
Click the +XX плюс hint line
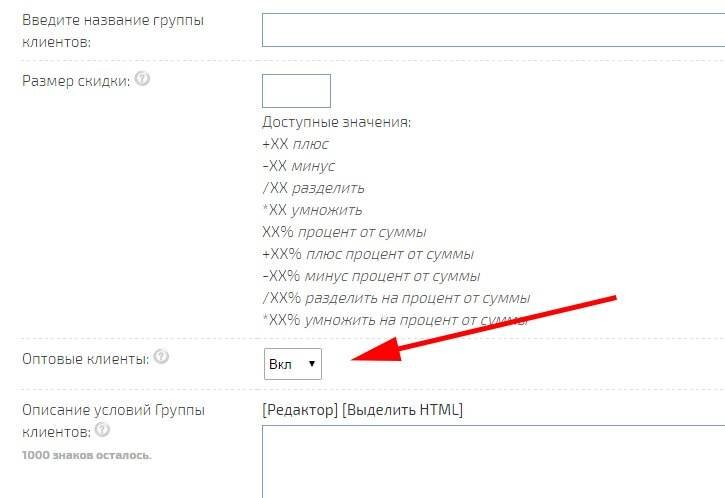[295, 144]
